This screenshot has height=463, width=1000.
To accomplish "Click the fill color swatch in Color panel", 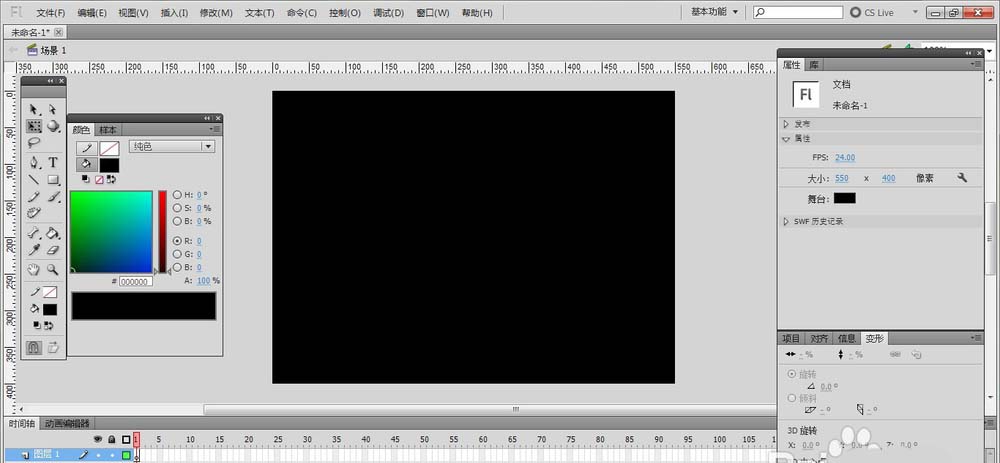I will point(109,165).
